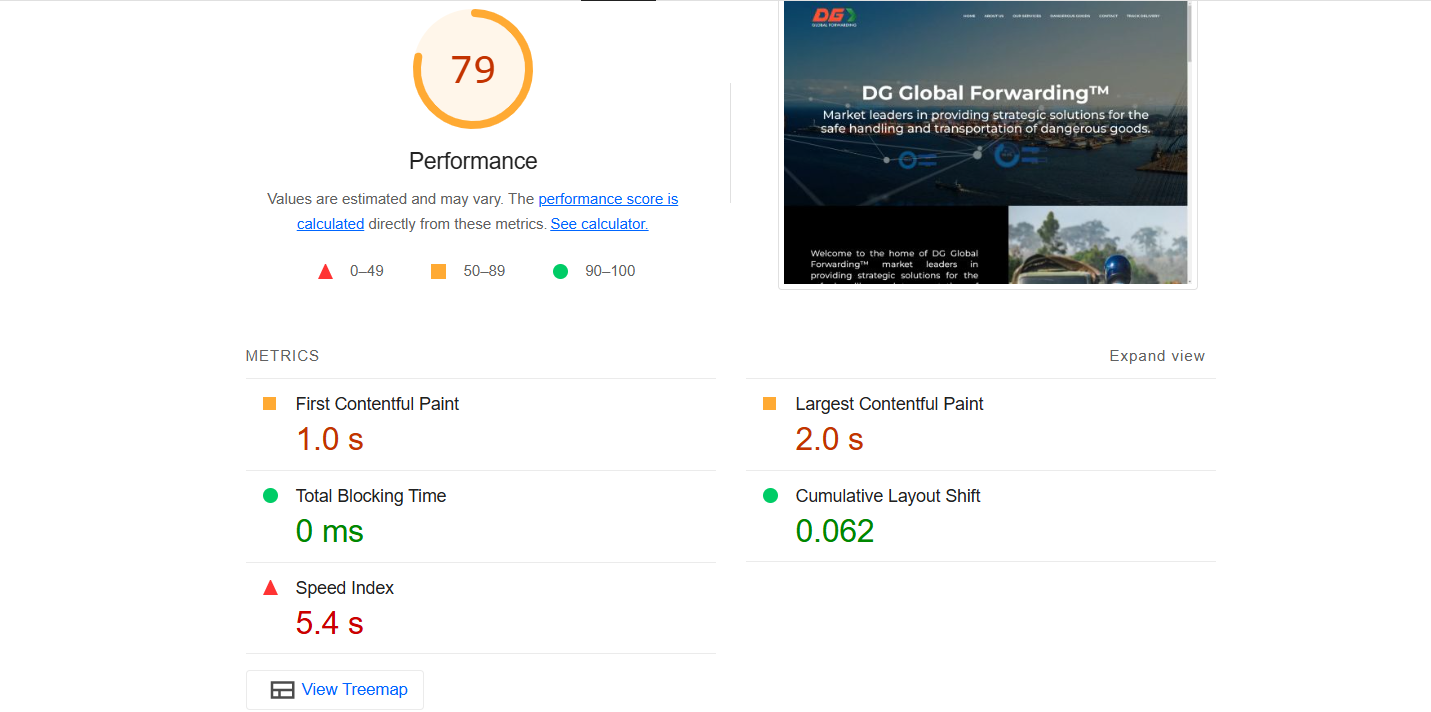
Task: Open the Expand view option for metrics
Action: 1157,355
